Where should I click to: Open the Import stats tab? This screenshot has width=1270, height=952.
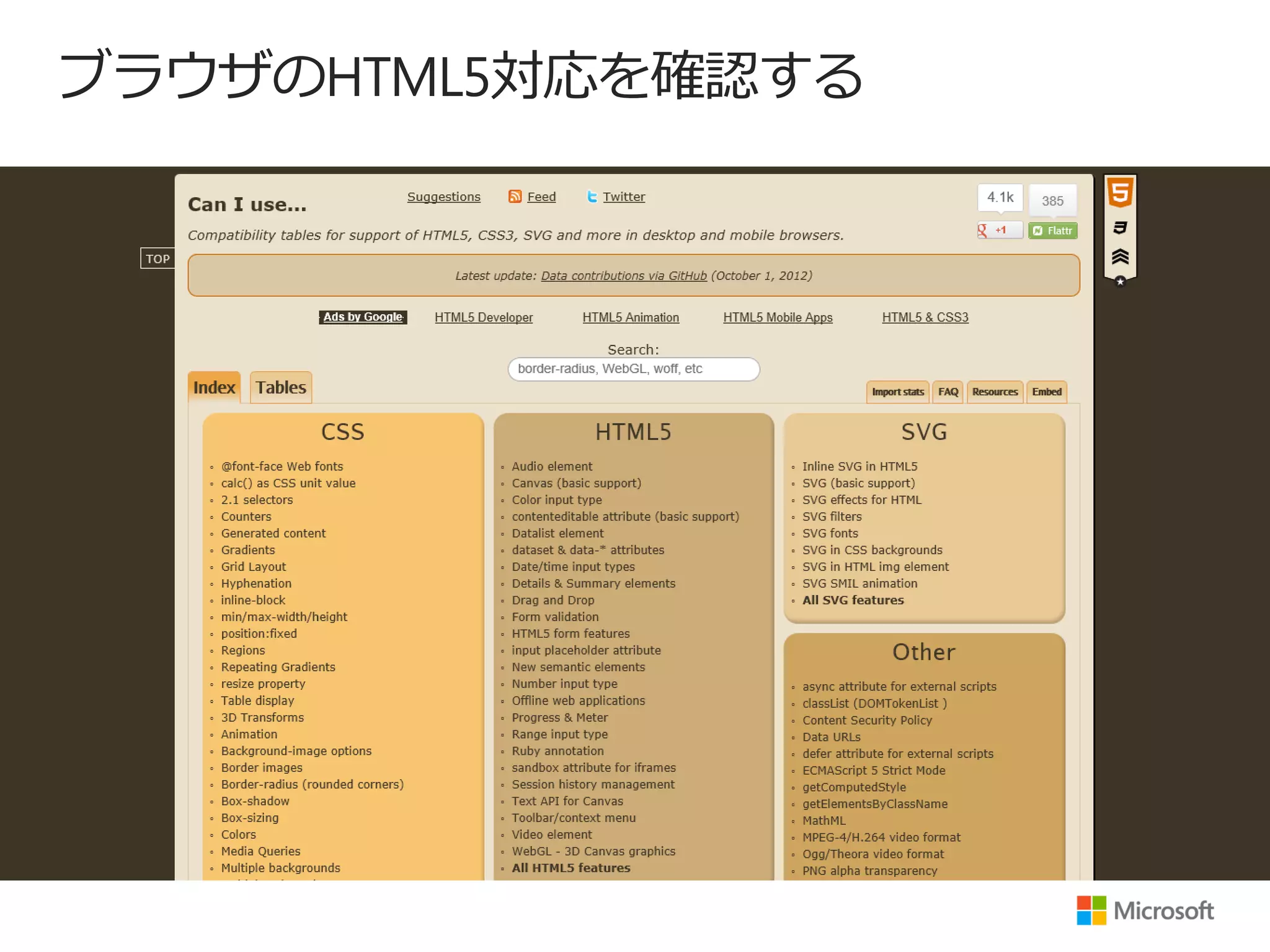coord(897,392)
